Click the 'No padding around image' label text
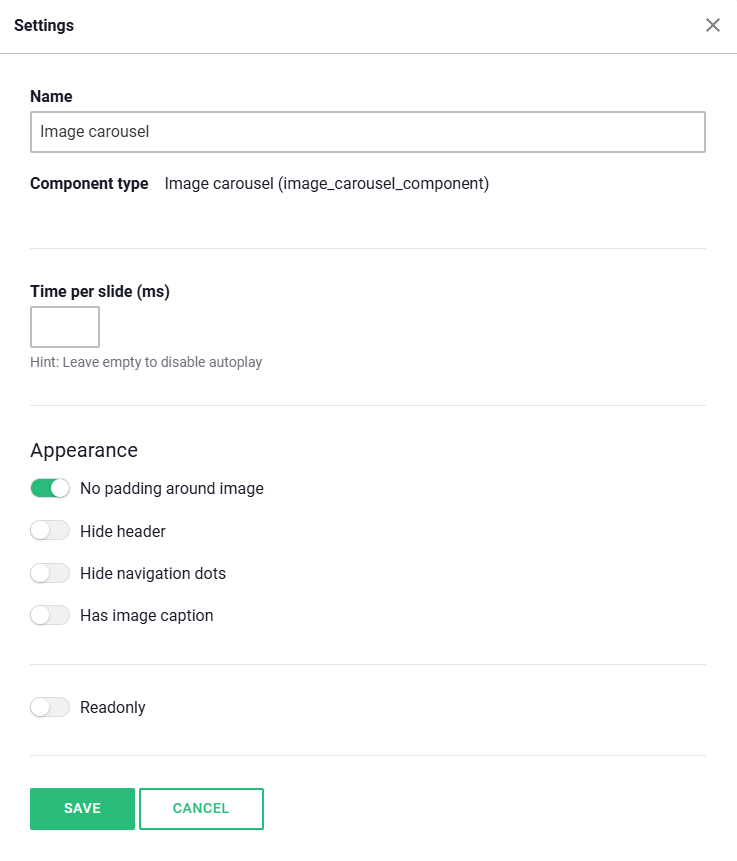This screenshot has width=737, height=861. 172,489
